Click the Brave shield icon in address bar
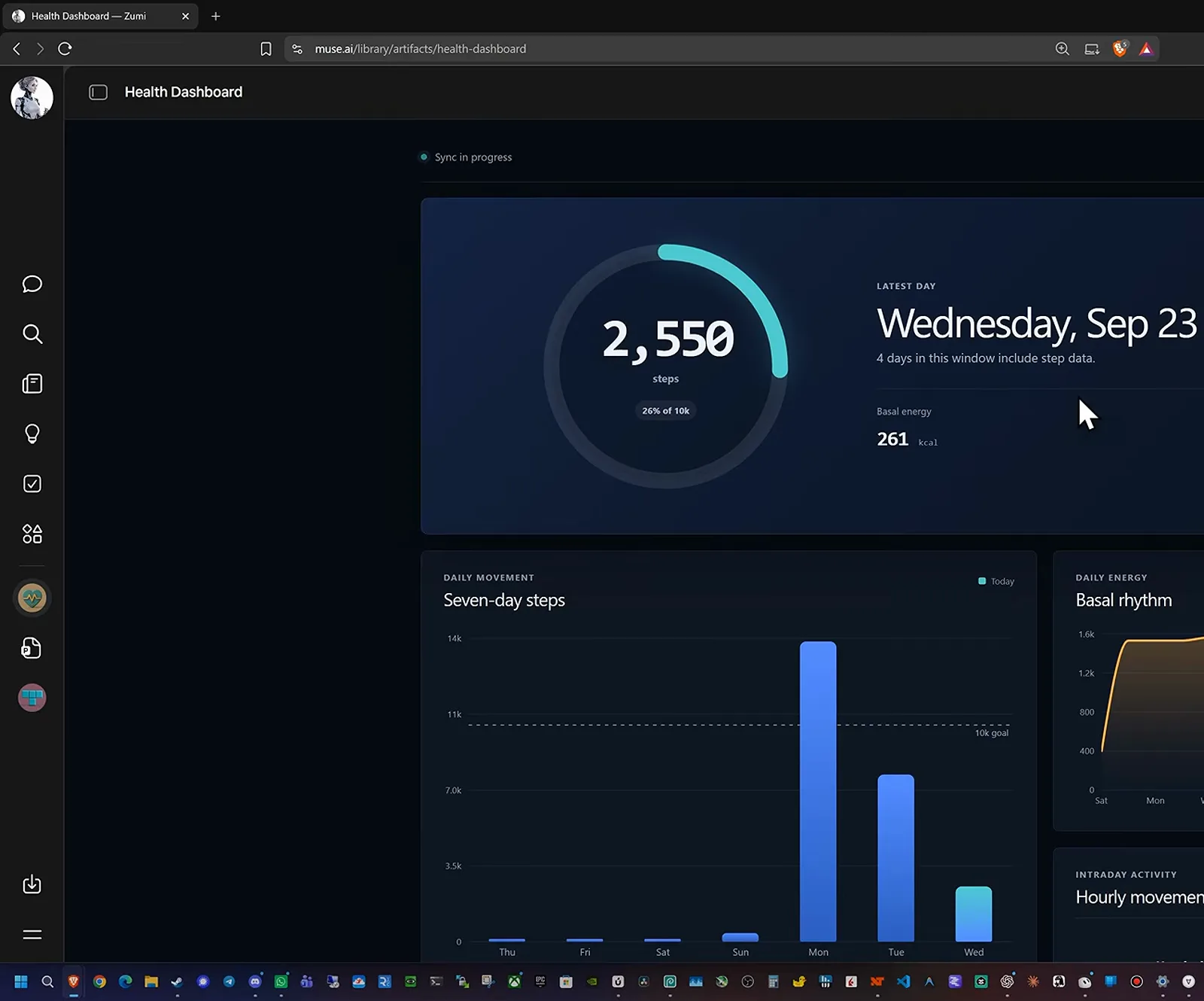Image resolution: width=1204 pixels, height=1001 pixels. 1120,49
